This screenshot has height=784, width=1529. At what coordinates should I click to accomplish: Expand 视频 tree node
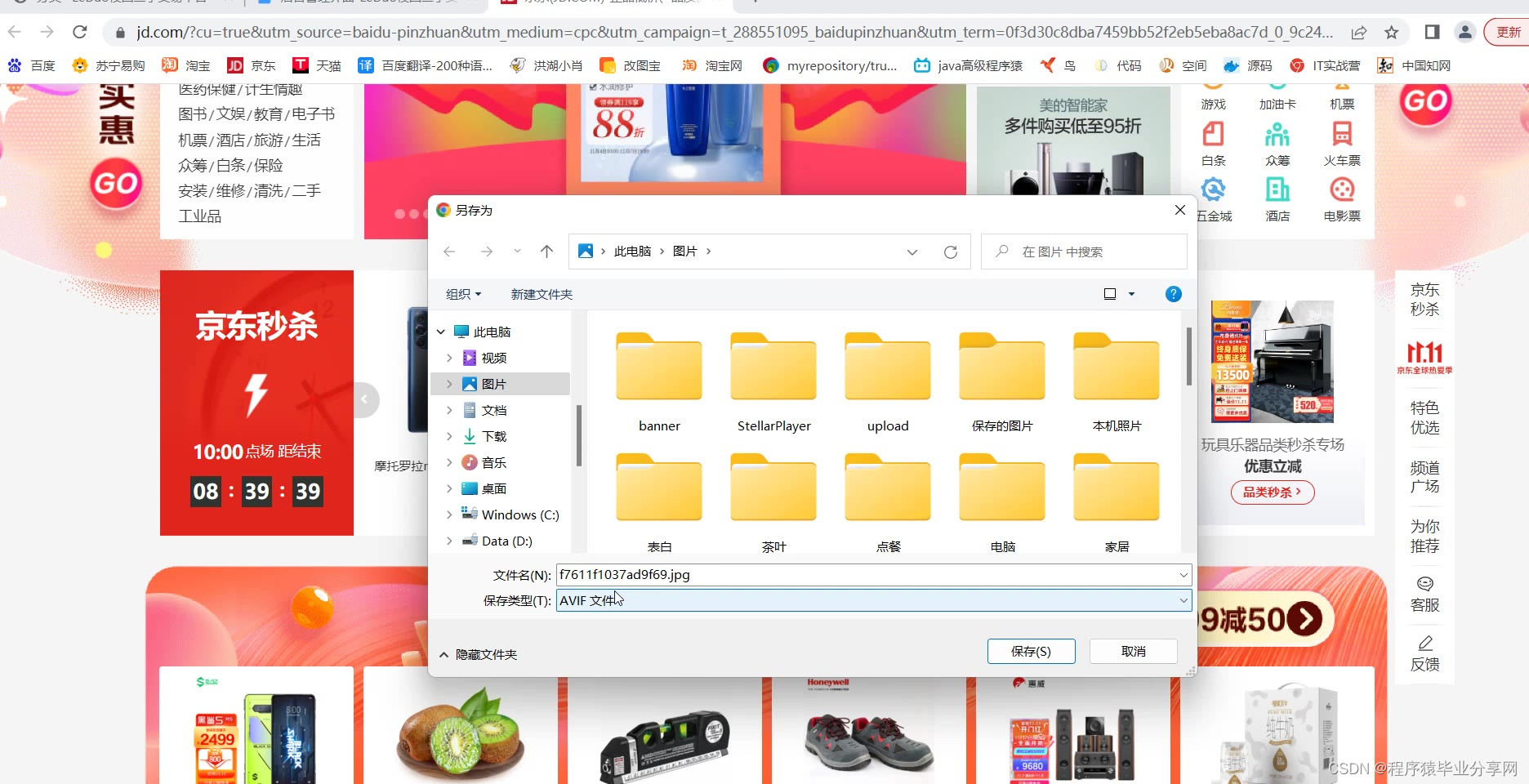point(449,358)
